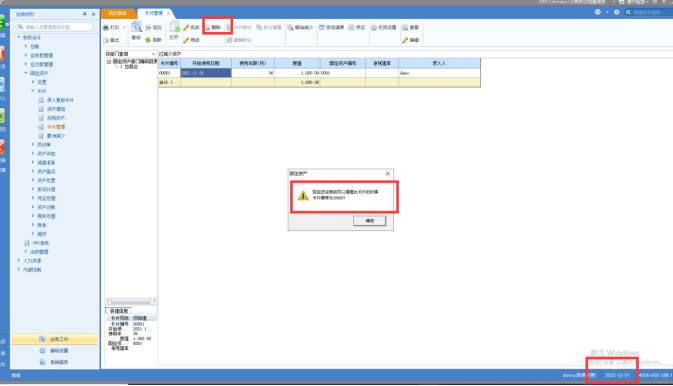Image resolution: width=673 pixels, height=386 pixels.
Task: Open the Print button dropdown arrow
Action: tap(124, 27)
